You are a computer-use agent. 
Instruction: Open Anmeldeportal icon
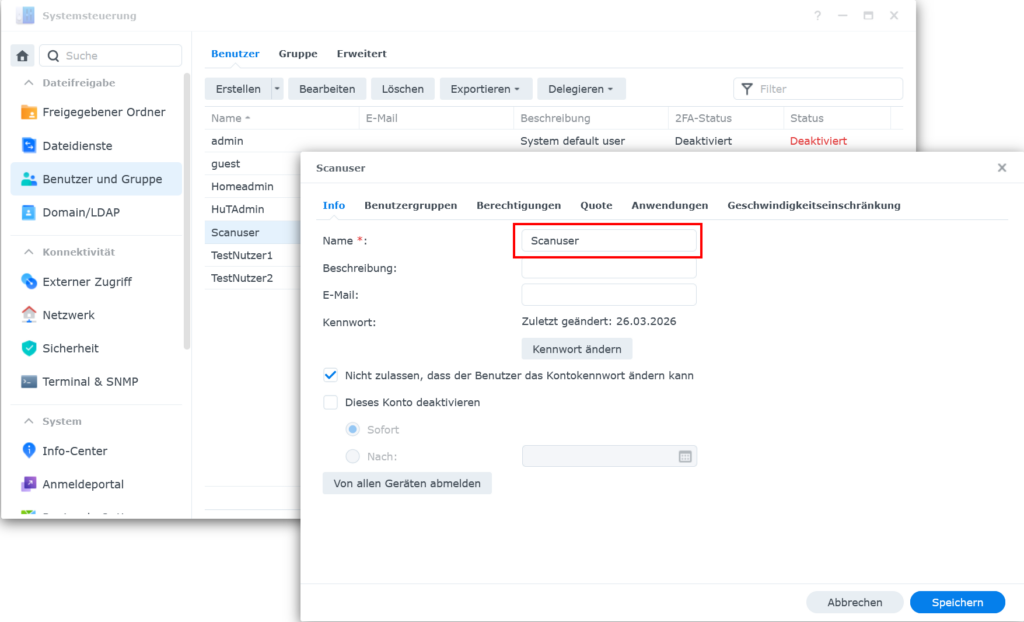coord(29,484)
